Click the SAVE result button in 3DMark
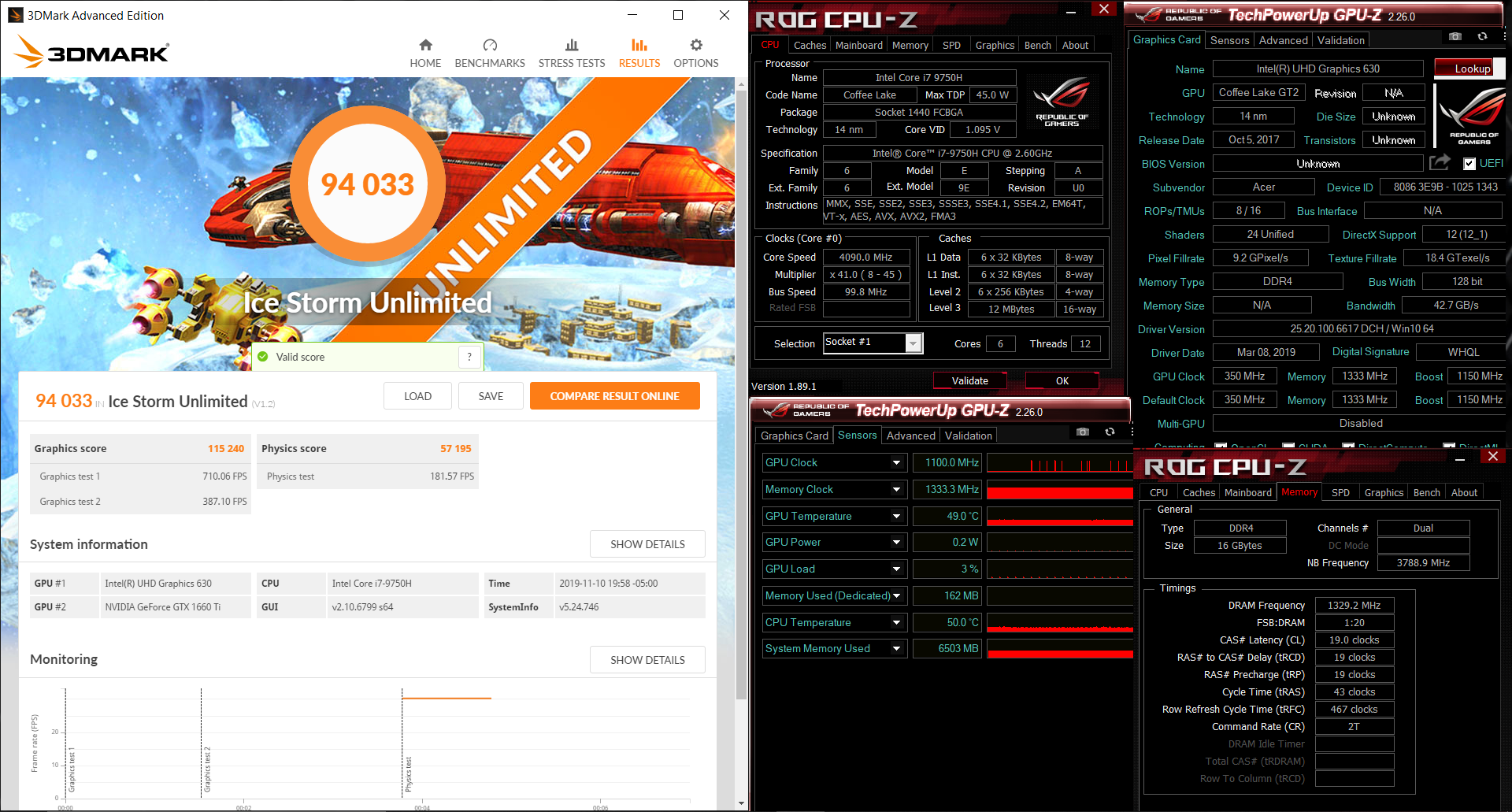This screenshot has height=812, width=1512. point(491,396)
